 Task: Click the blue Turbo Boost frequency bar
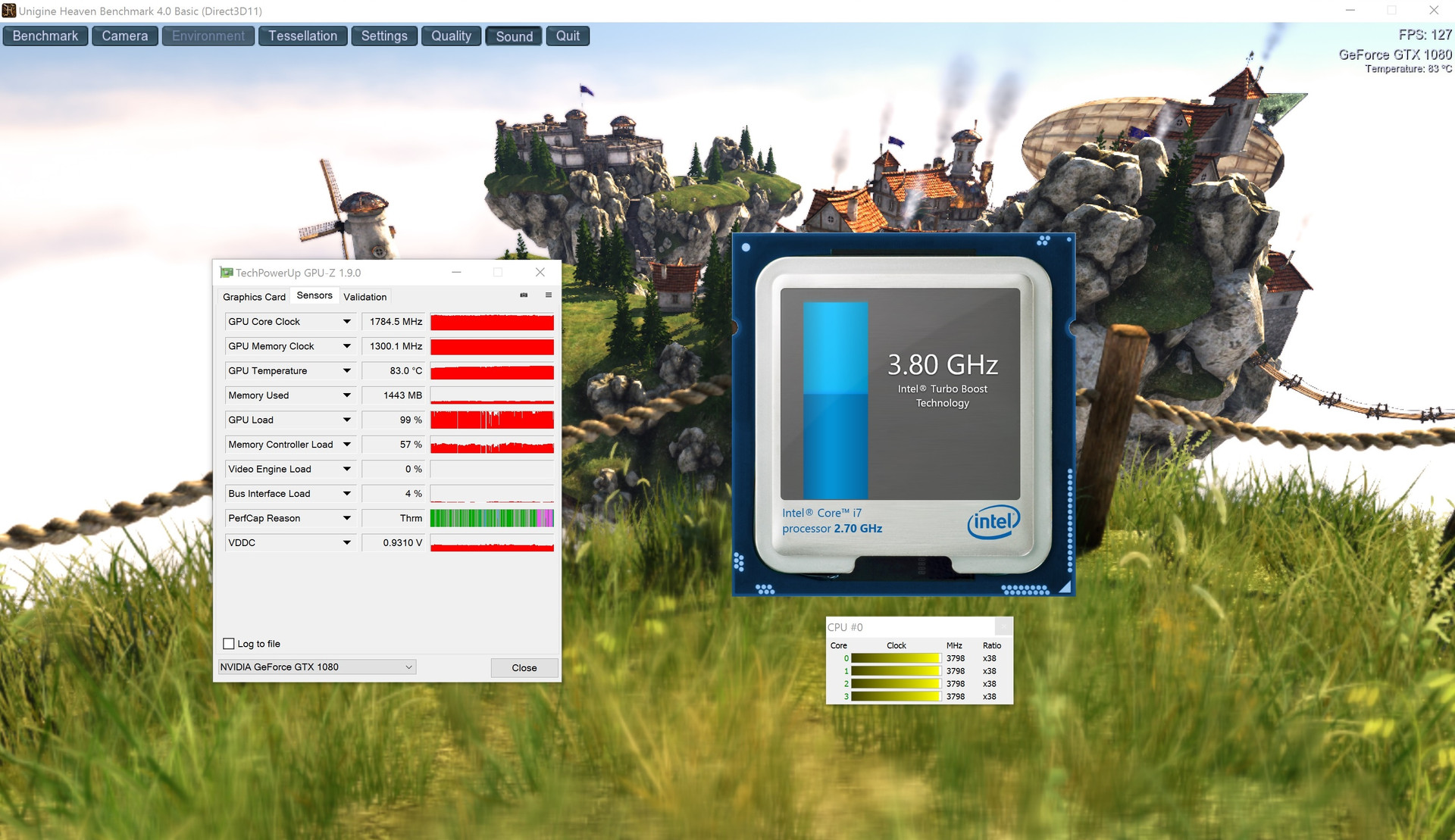click(x=835, y=401)
